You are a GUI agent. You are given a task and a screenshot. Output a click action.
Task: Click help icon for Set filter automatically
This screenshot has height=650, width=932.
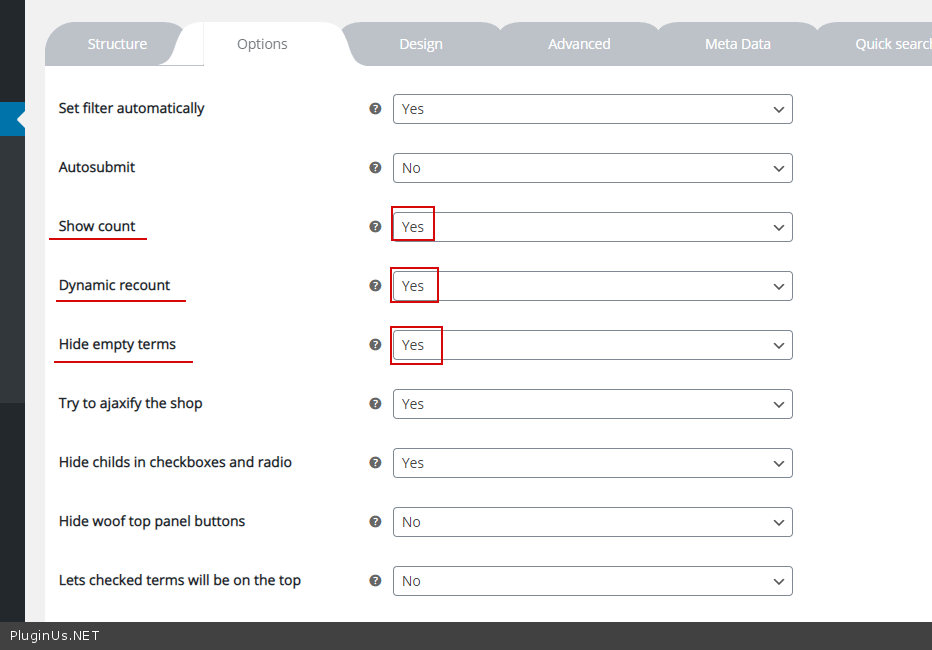[375, 108]
